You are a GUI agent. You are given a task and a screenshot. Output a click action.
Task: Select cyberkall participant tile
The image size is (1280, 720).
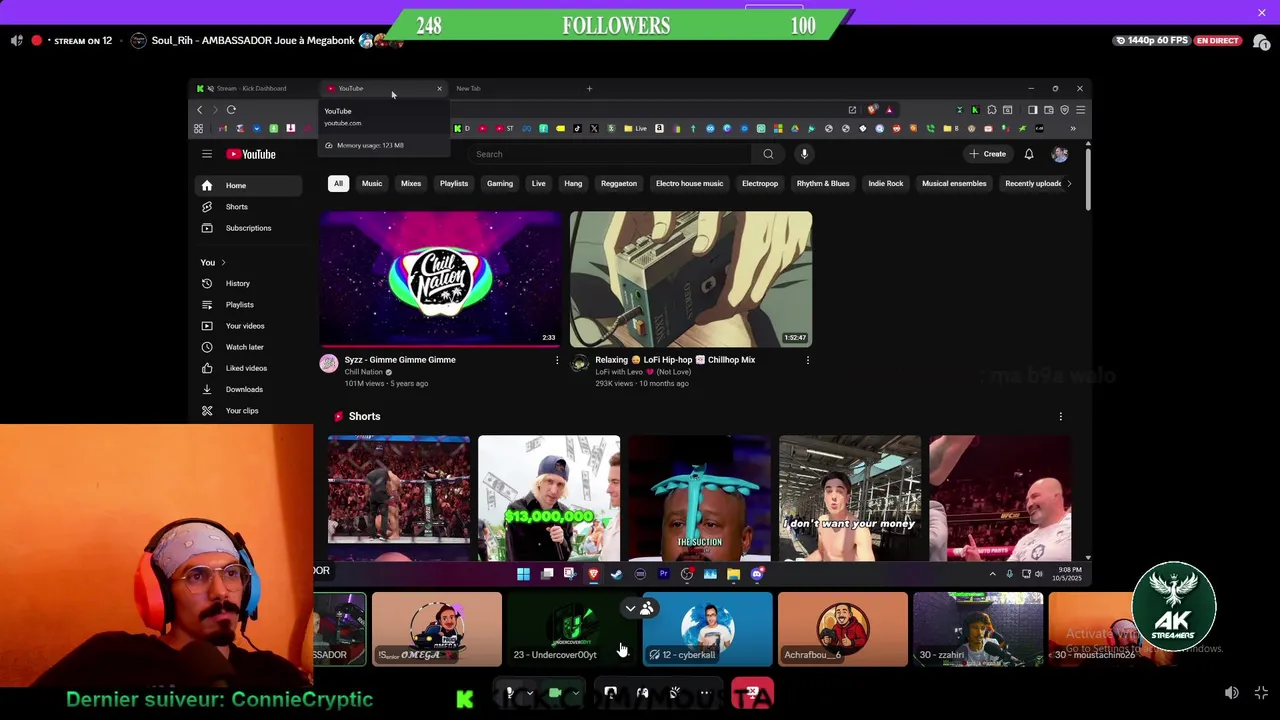[708, 629]
